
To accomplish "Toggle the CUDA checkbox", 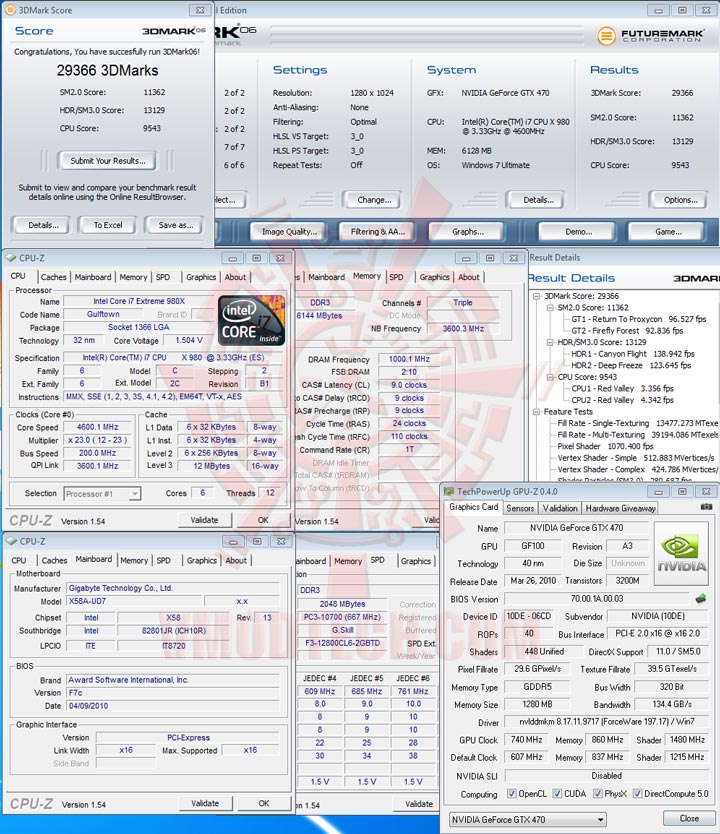I will 557,794.
